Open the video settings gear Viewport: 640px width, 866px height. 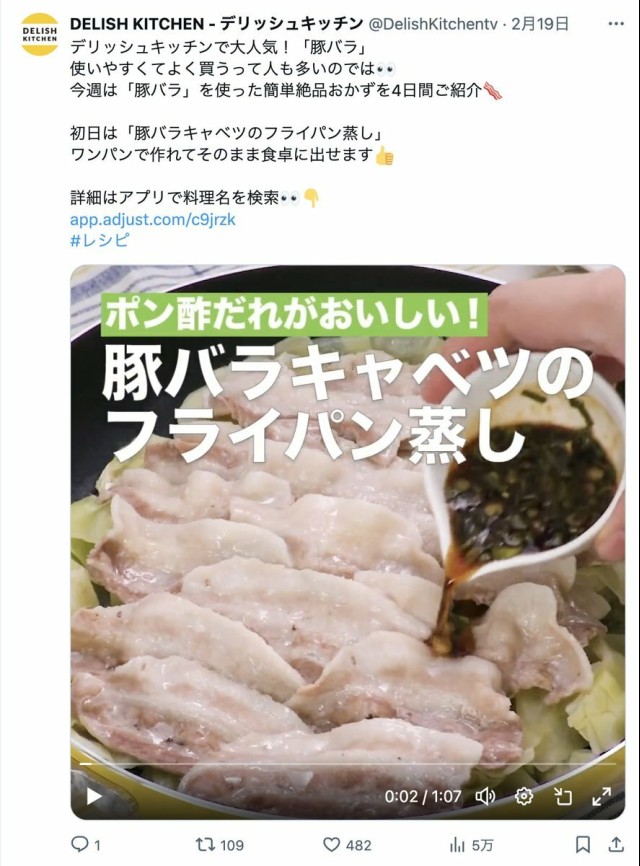tap(523, 796)
